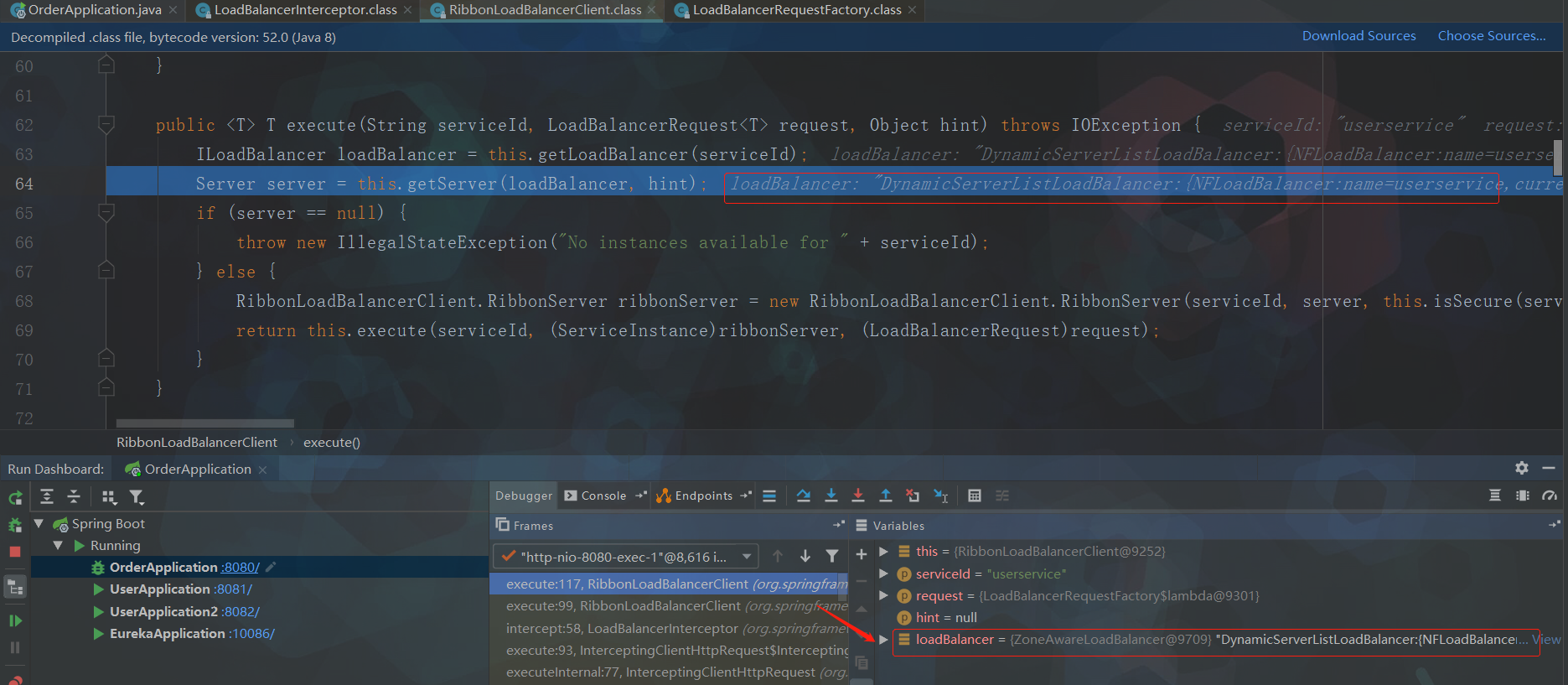The image size is (1568, 685).
Task: Click the Step Over button
Action: click(803, 496)
